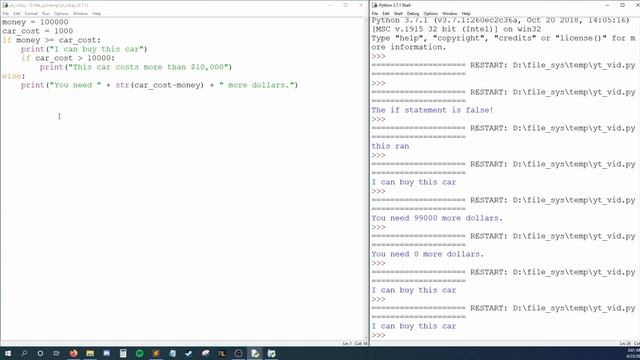Click the editor window's Python title icon
The height and width of the screenshot is (360, 640).
click(5, 5)
